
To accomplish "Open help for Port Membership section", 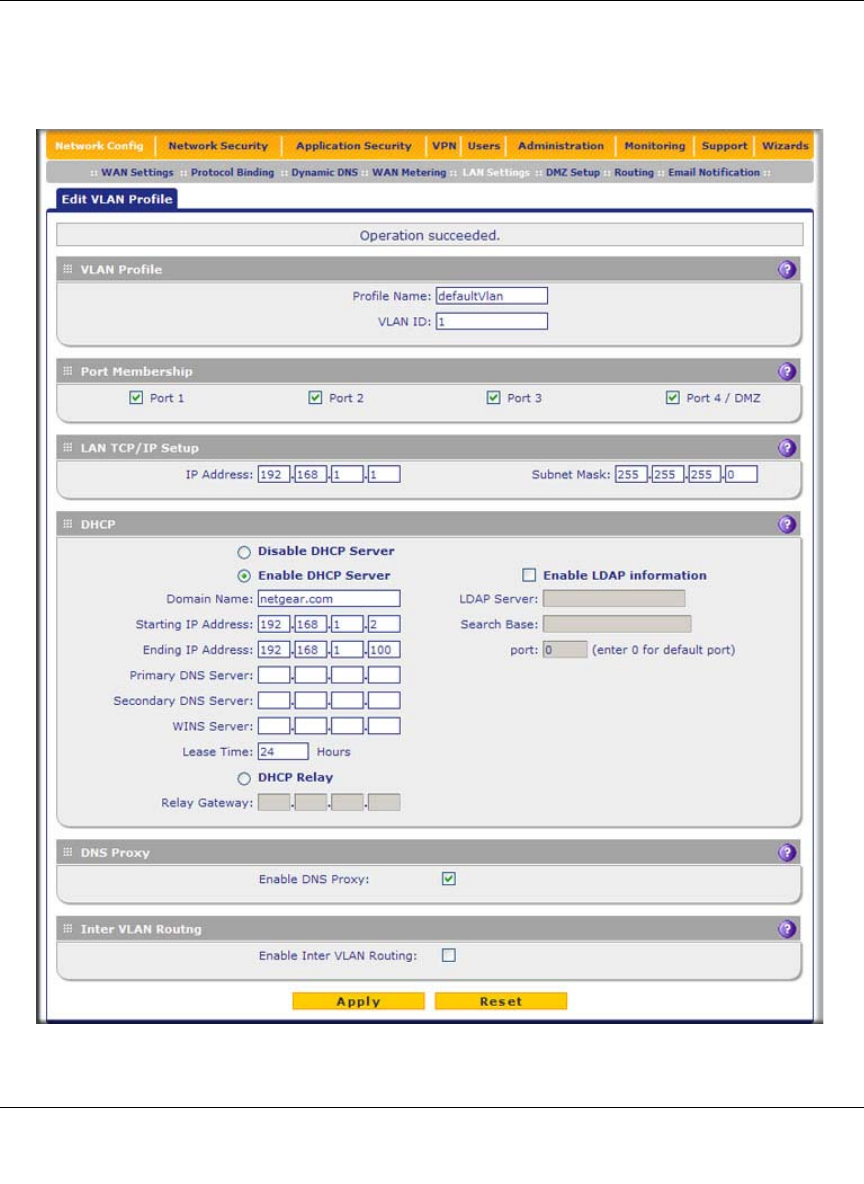I will click(786, 372).
